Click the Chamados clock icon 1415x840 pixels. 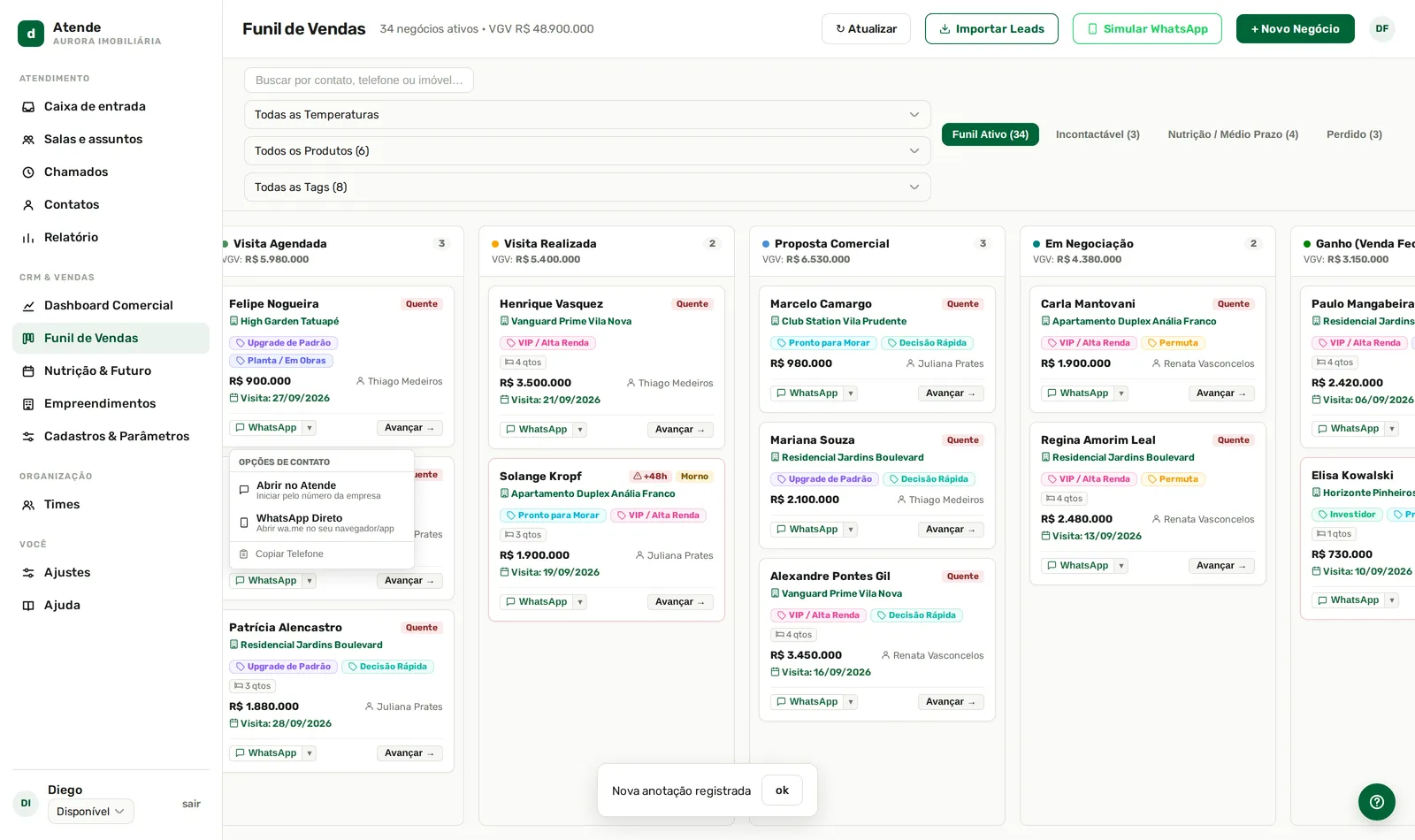pyautogui.click(x=28, y=172)
